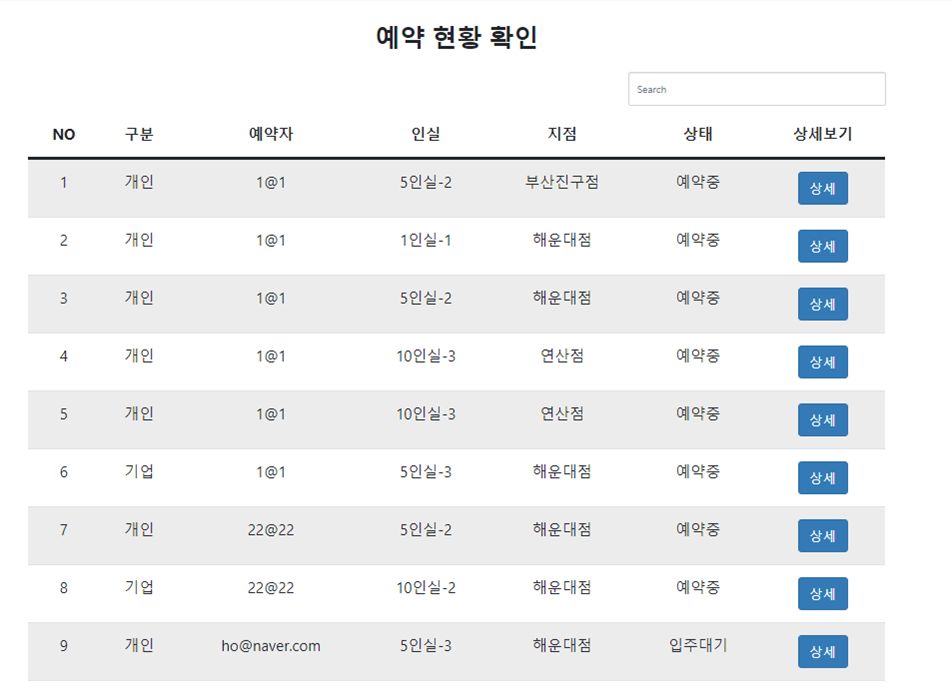Select 개인 in row 2

point(139,240)
